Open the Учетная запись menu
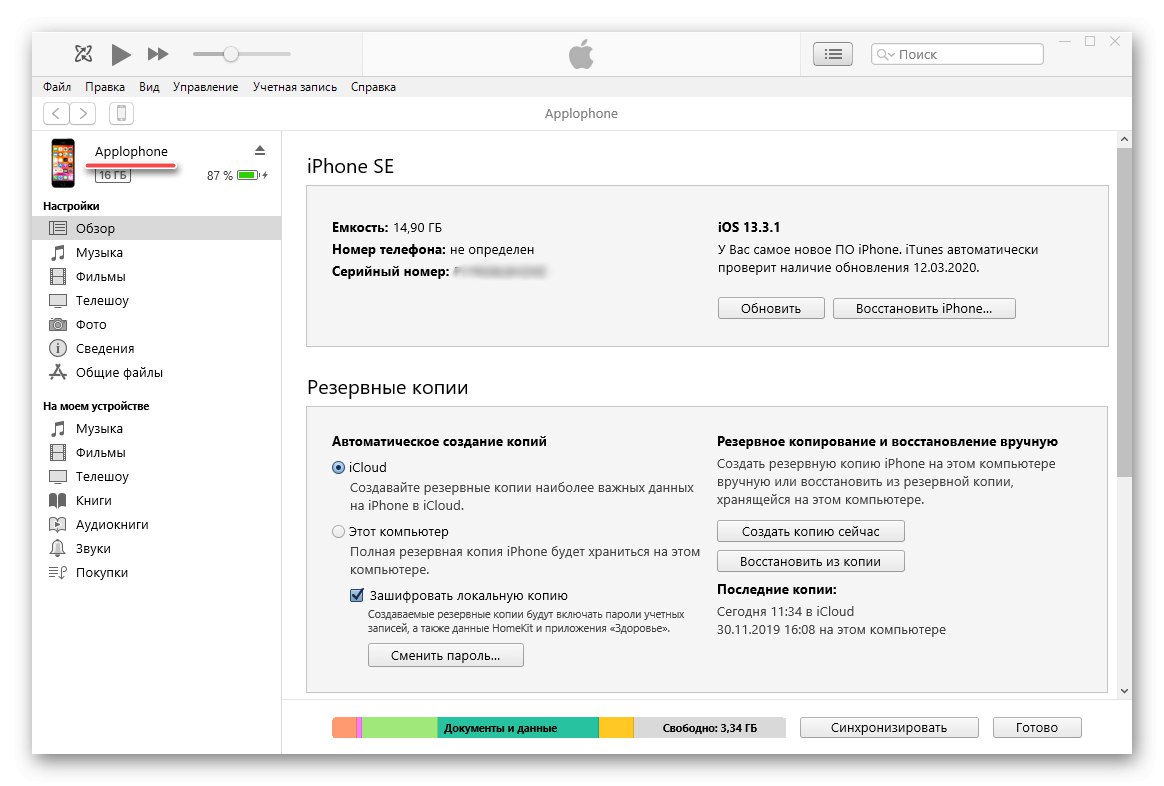1164x786 pixels. [295, 87]
